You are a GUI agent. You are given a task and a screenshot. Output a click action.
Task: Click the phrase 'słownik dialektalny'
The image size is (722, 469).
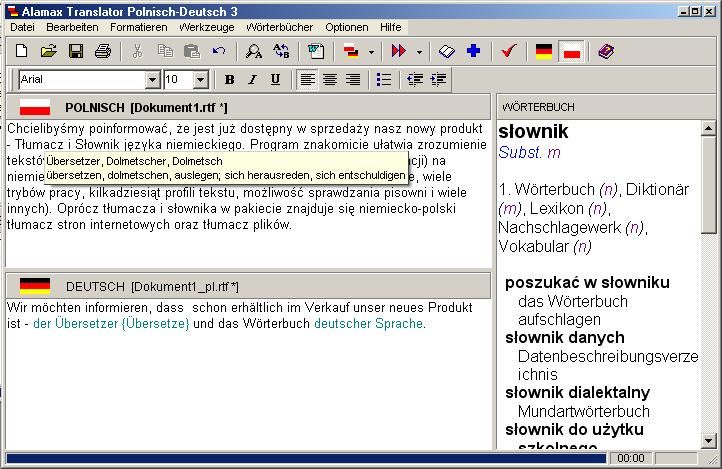click(x=577, y=393)
